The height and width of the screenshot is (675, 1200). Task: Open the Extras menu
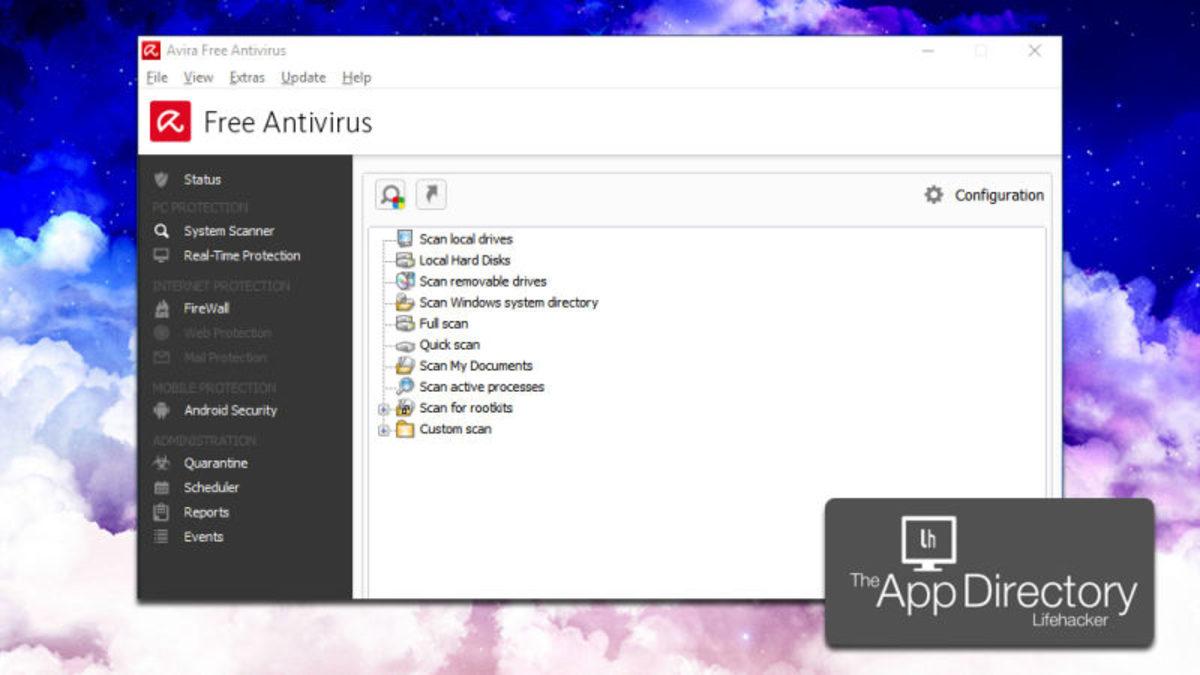coord(247,77)
